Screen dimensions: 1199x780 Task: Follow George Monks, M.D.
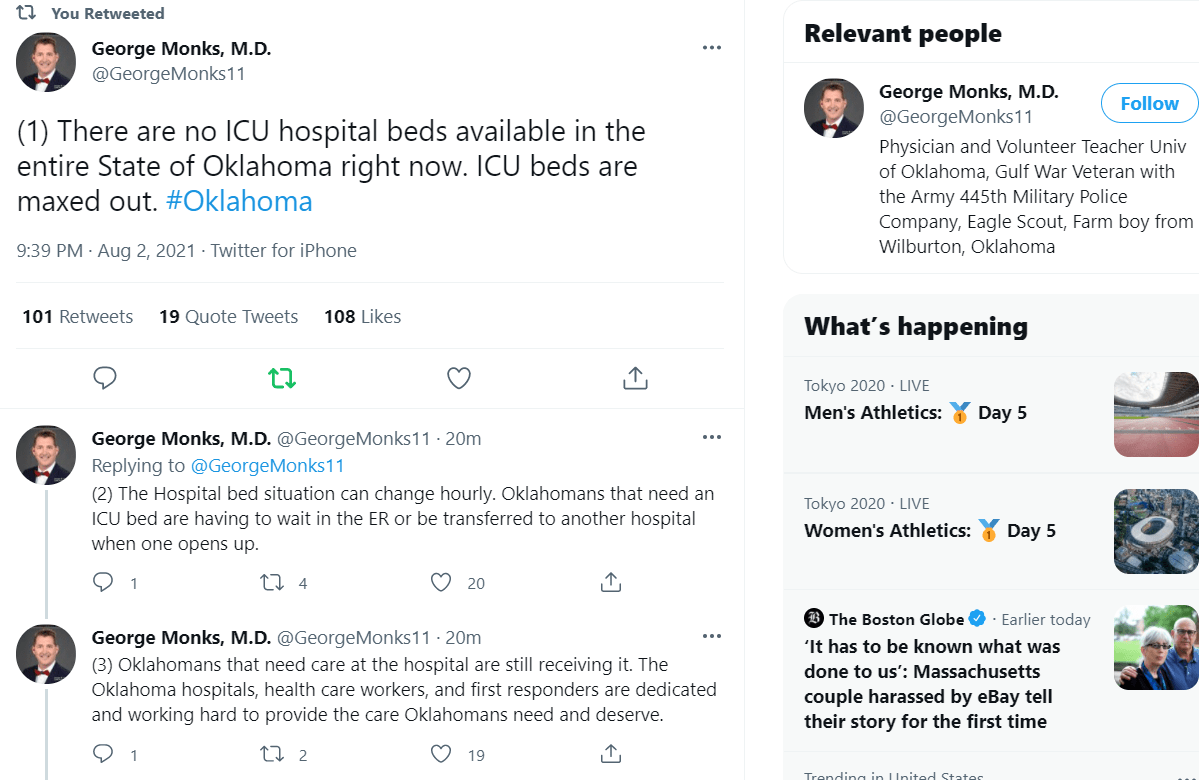coord(1148,103)
